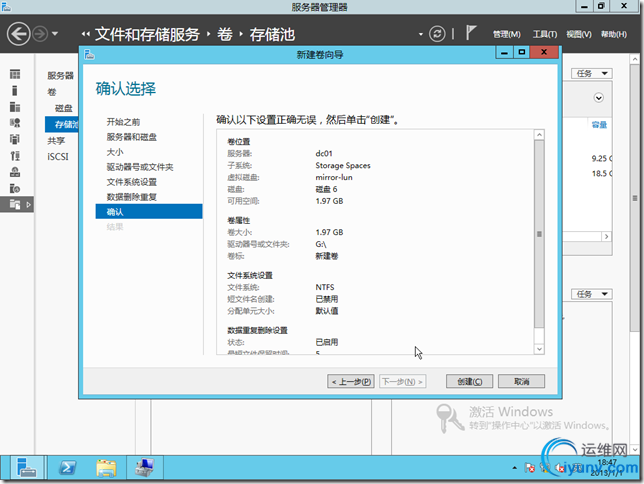Go to 数据删除重复 wizard step

tap(131, 197)
